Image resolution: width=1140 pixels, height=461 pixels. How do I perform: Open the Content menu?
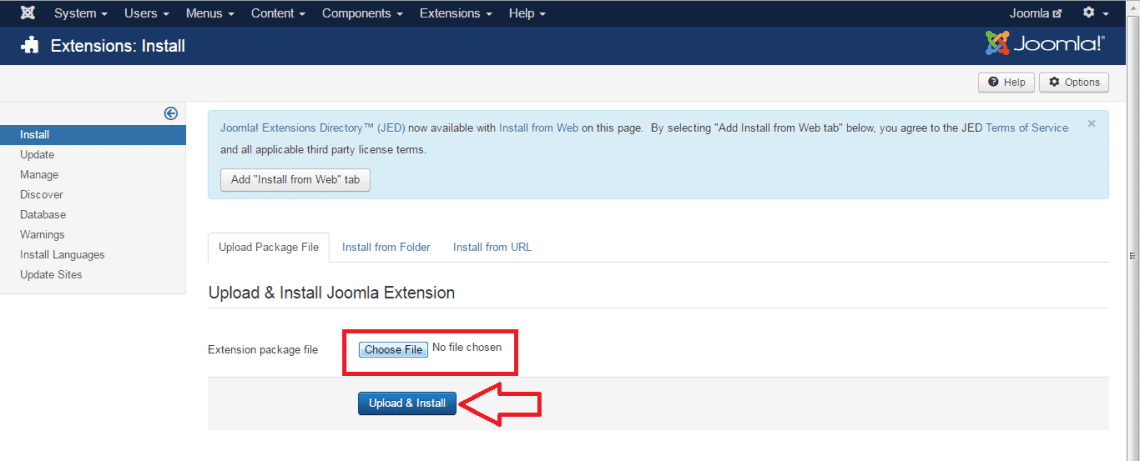pos(278,13)
